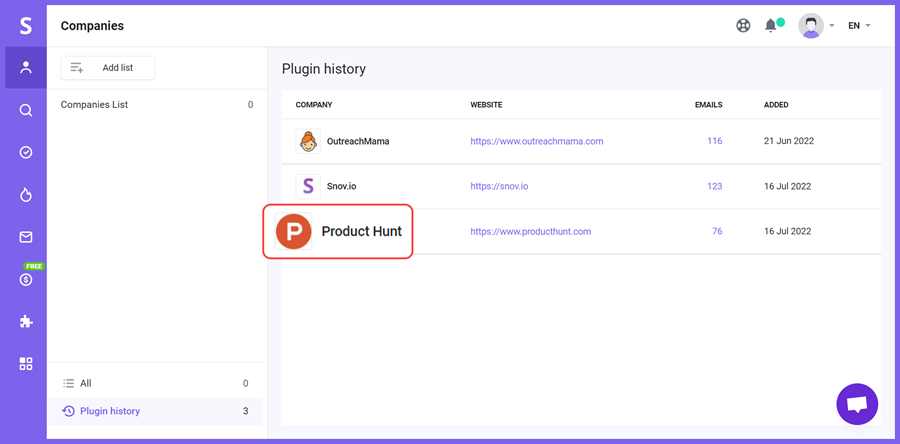Open the notifications bell icon

coord(771,26)
